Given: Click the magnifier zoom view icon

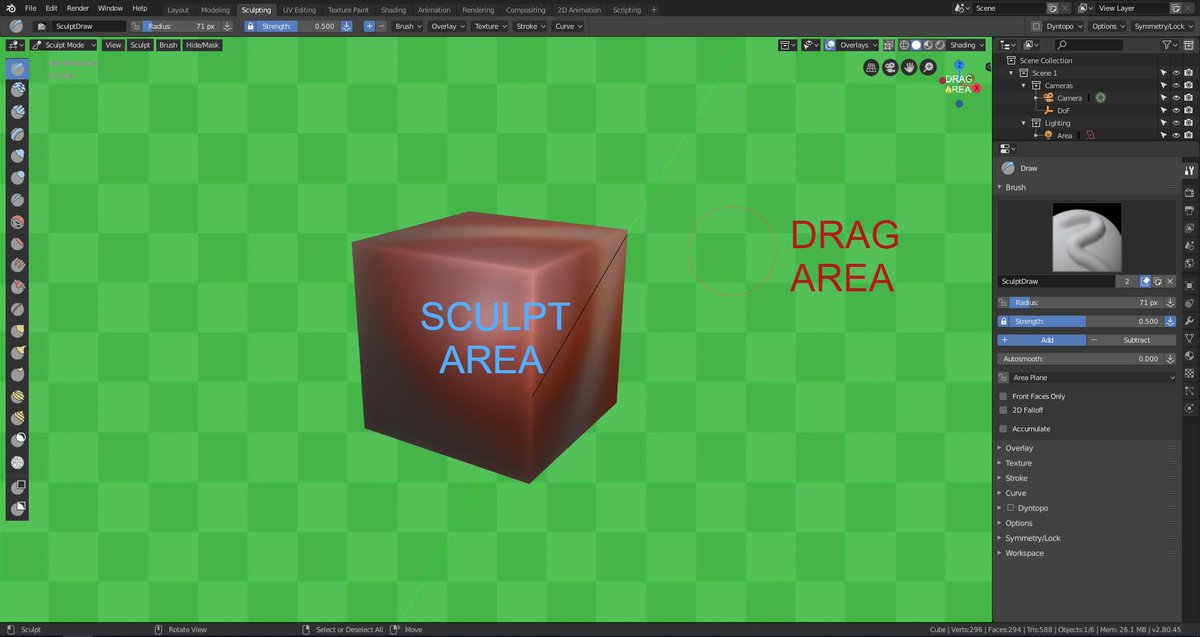Looking at the screenshot, I should click(x=929, y=67).
